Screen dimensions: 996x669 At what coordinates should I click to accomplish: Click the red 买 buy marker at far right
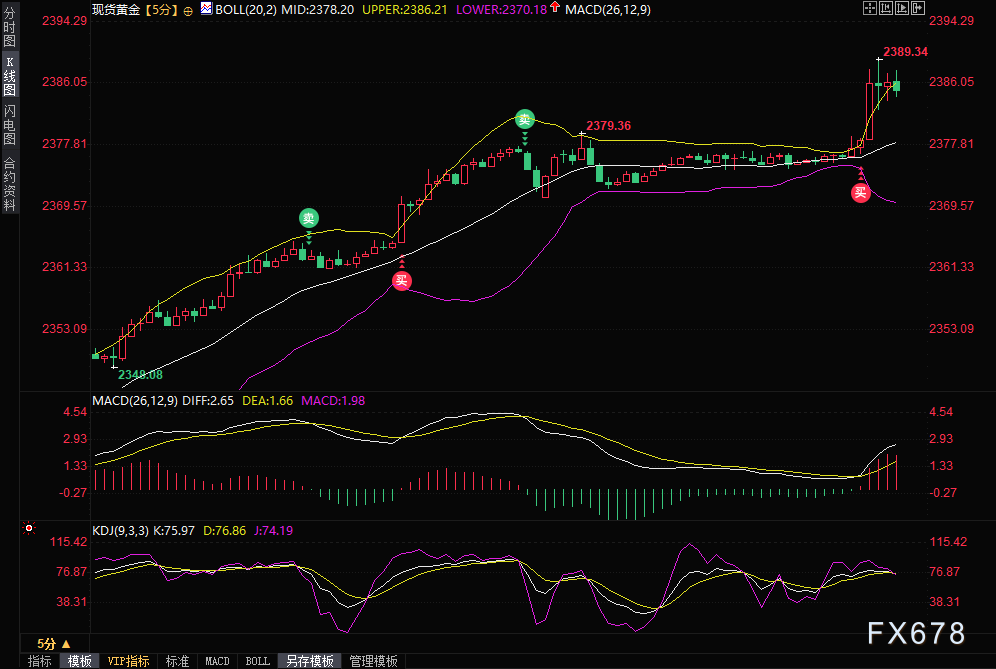[x=861, y=193]
